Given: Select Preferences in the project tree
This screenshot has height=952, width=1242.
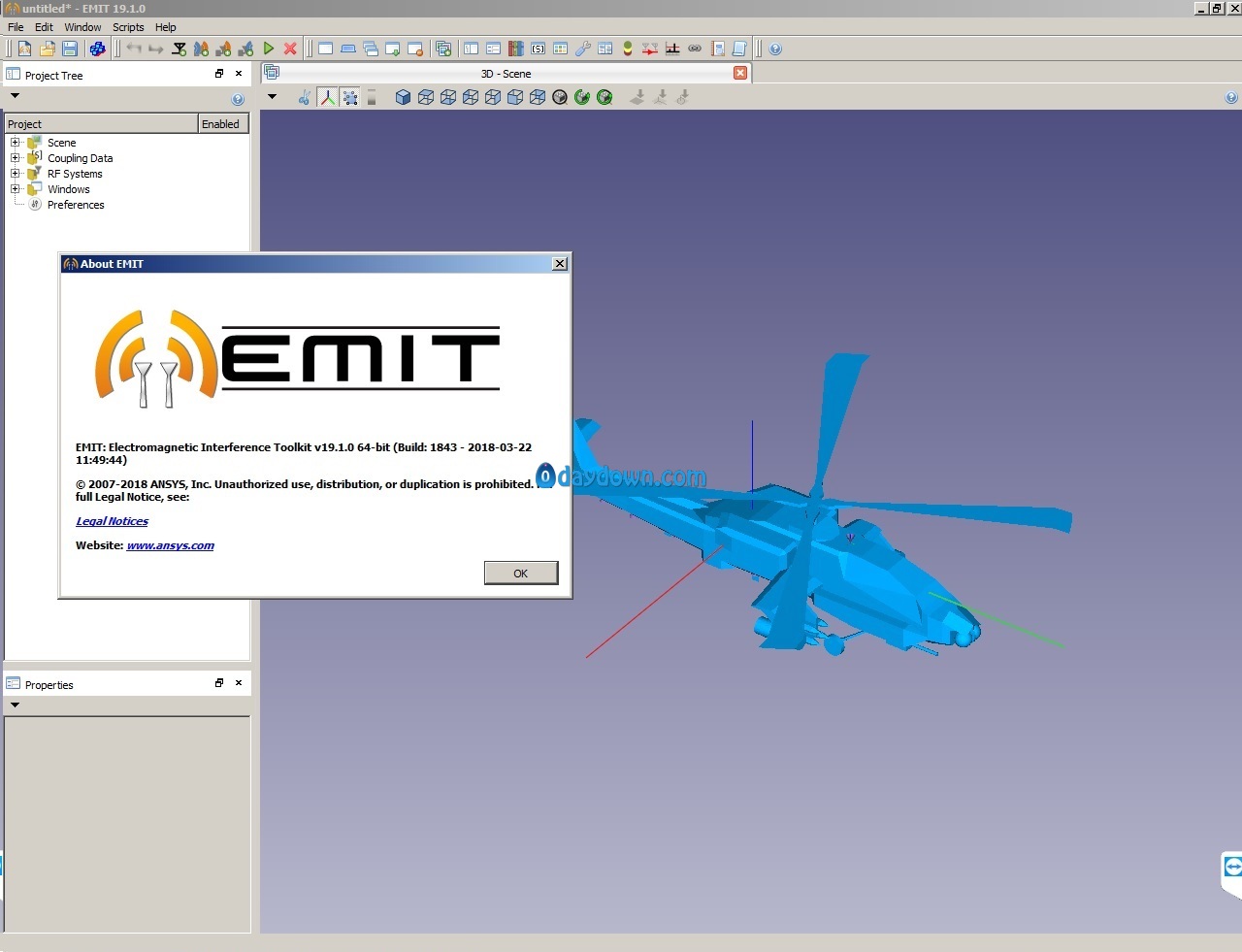Looking at the screenshot, I should [x=76, y=205].
